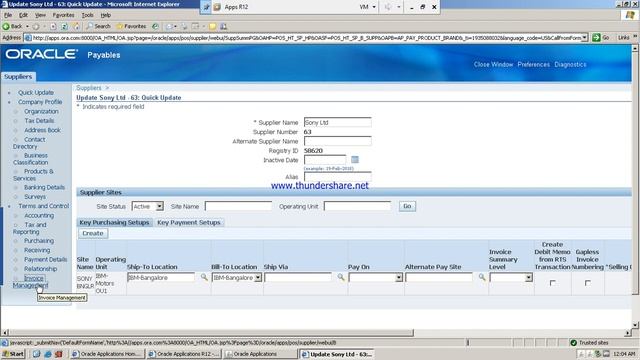This screenshot has width=640, height=360.
Task: Open the Favorites toolbar button
Action: point(131,26)
